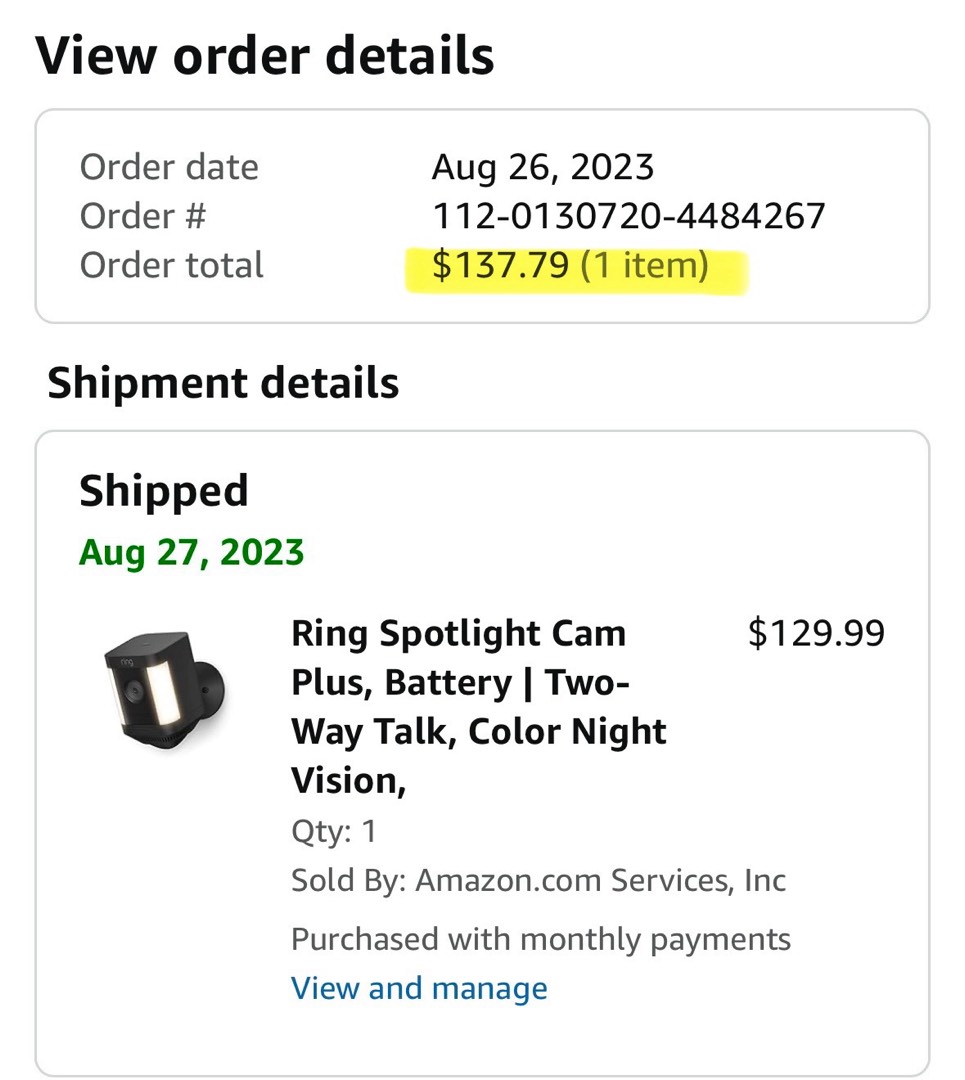Click the Shipment details heading
The height and width of the screenshot is (1080, 965).
click(223, 383)
